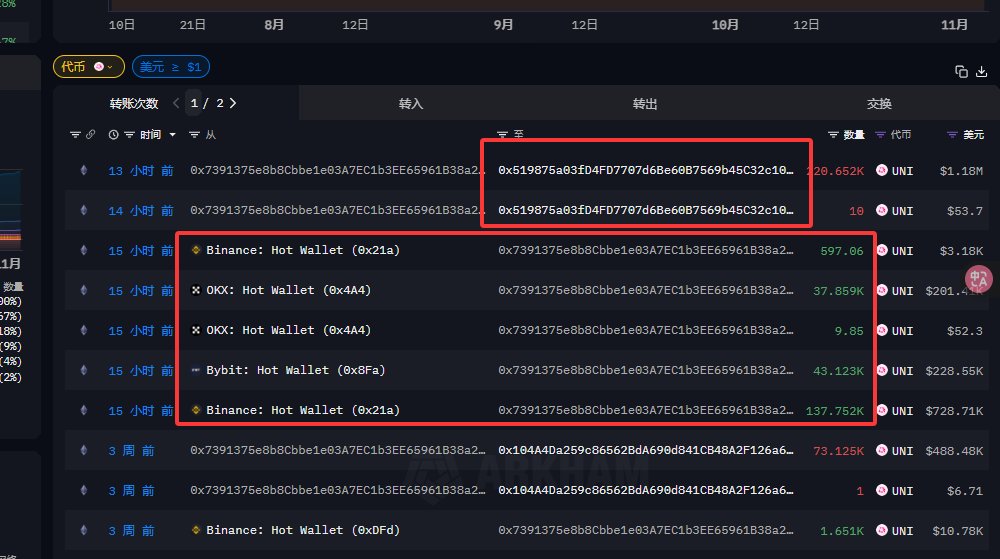
Task: Click the Ethereum chain icon on the 13 小时 前 row
Action: 84,170
